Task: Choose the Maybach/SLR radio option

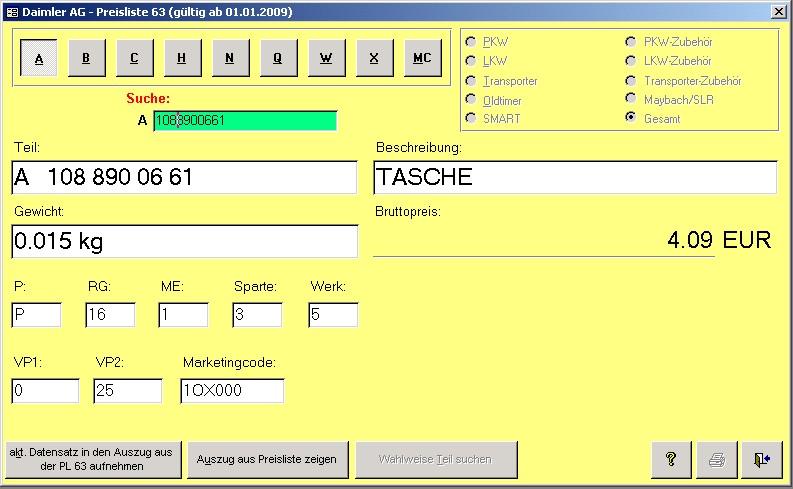Action: click(x=631, y=98)
